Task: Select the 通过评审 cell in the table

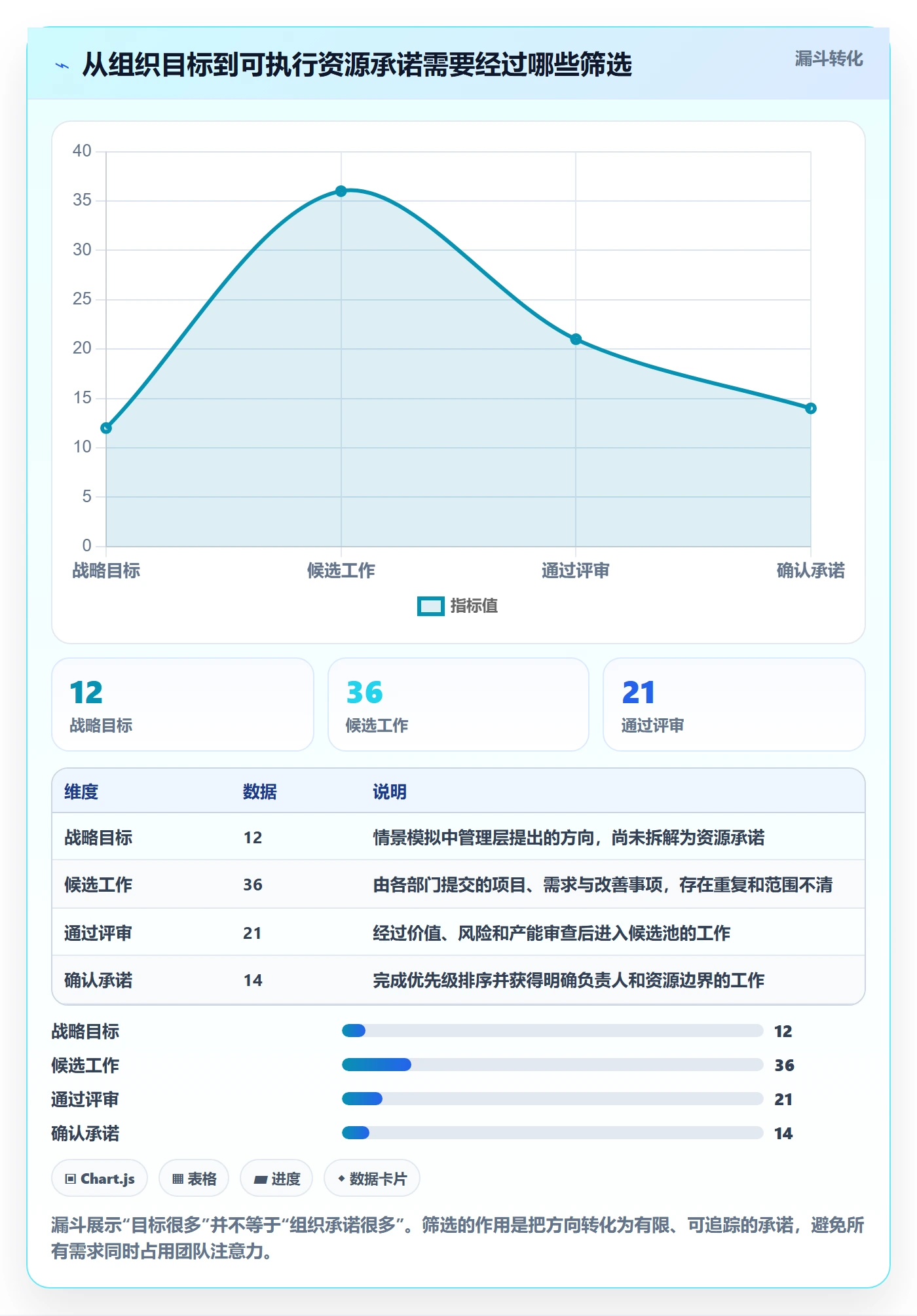Action: [x=98, y=933]
